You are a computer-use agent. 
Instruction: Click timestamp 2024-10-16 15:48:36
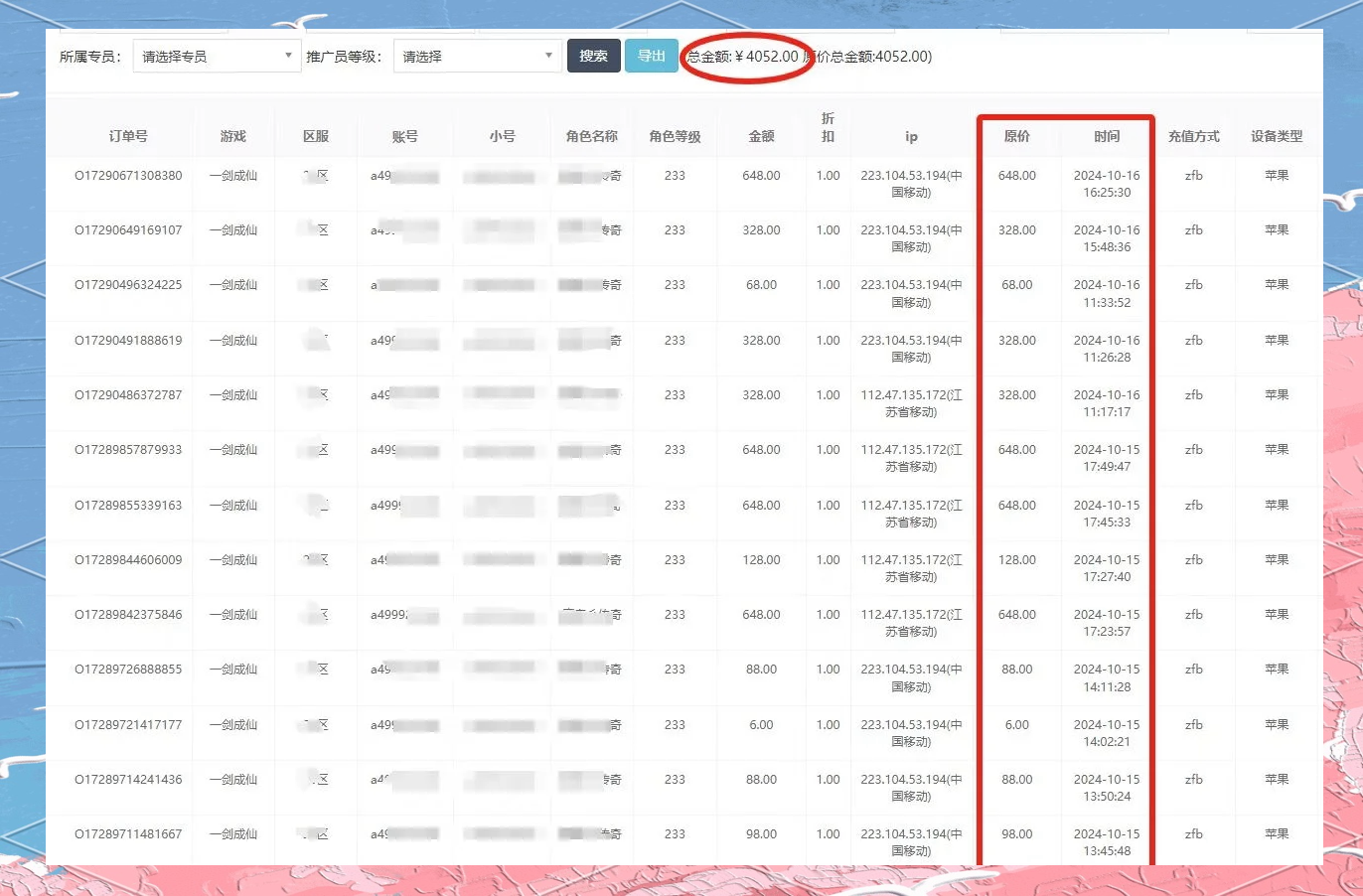[1107, 238]
